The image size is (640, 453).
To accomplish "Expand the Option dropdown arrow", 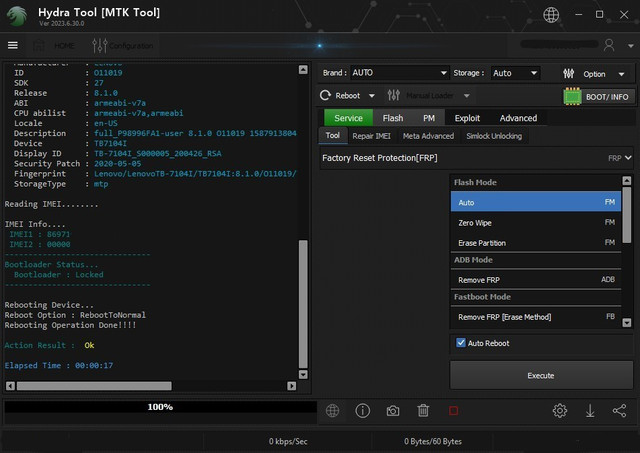I will 621,74.
